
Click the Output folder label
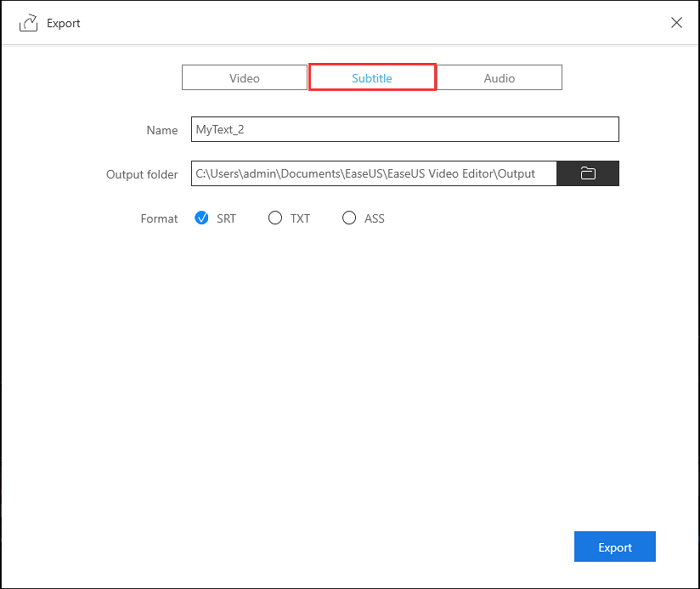tap(142, 174)
